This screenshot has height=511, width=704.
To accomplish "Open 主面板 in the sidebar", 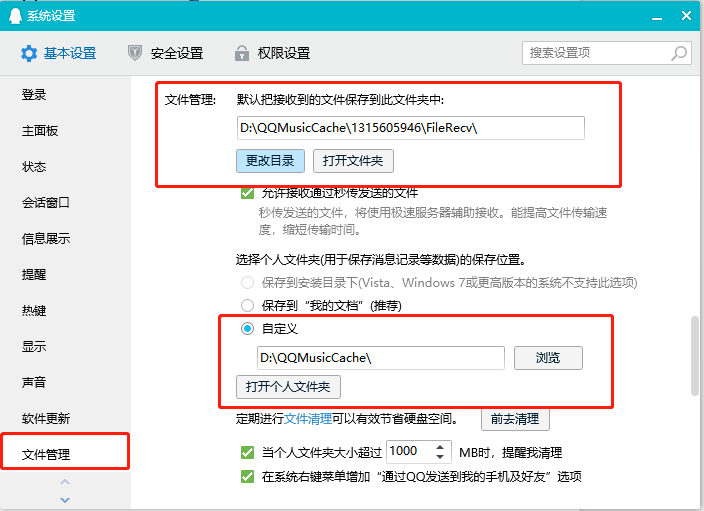I will [x=40, y=131].
